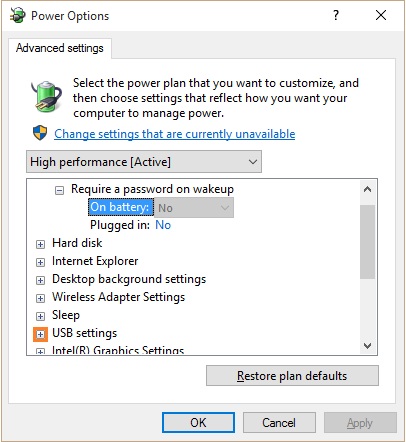Expand the Sleep node
Image resolution: width=406 pixels, height=442 pixels.
40,316
